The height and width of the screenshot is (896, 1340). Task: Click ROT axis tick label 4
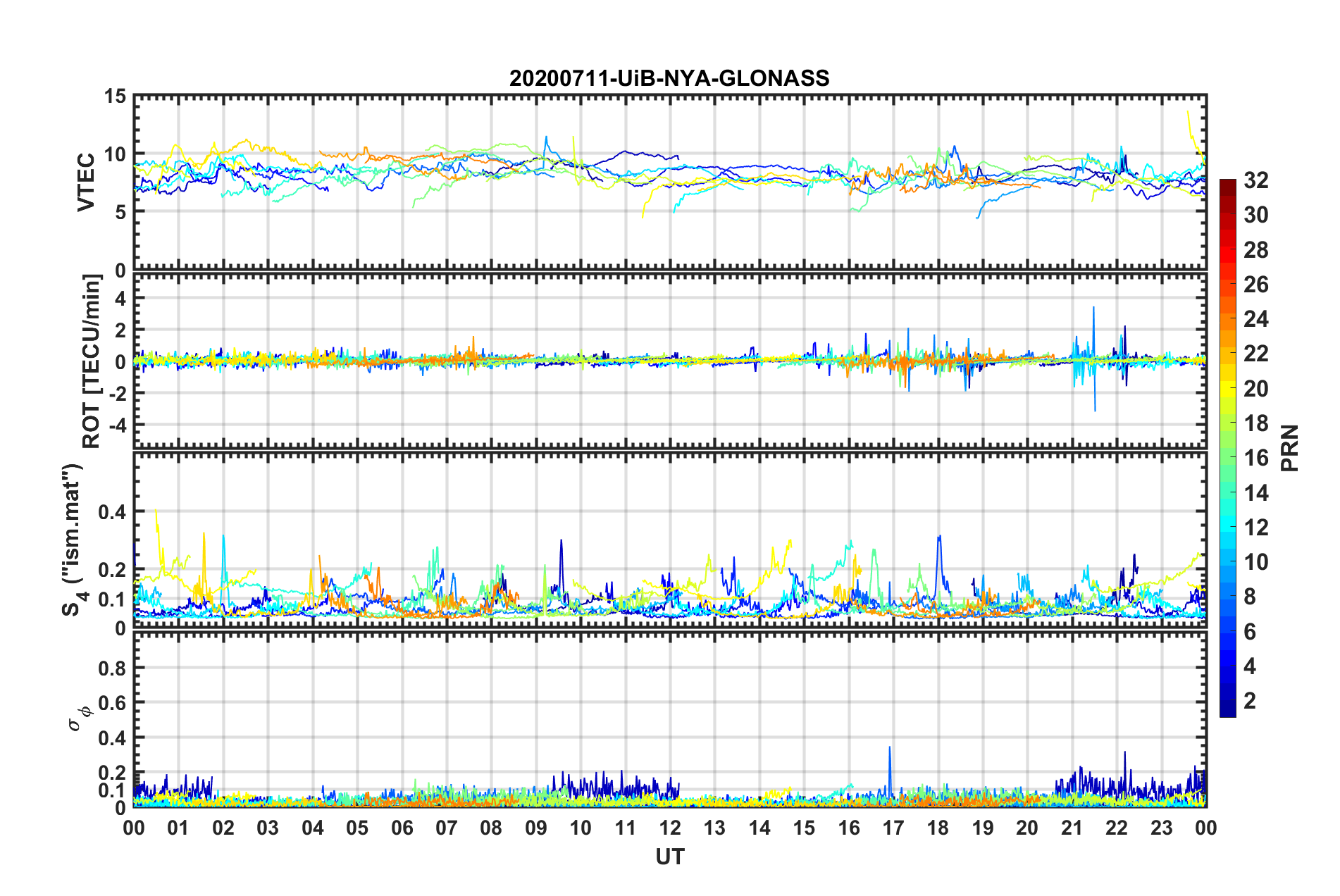point(120,299)
